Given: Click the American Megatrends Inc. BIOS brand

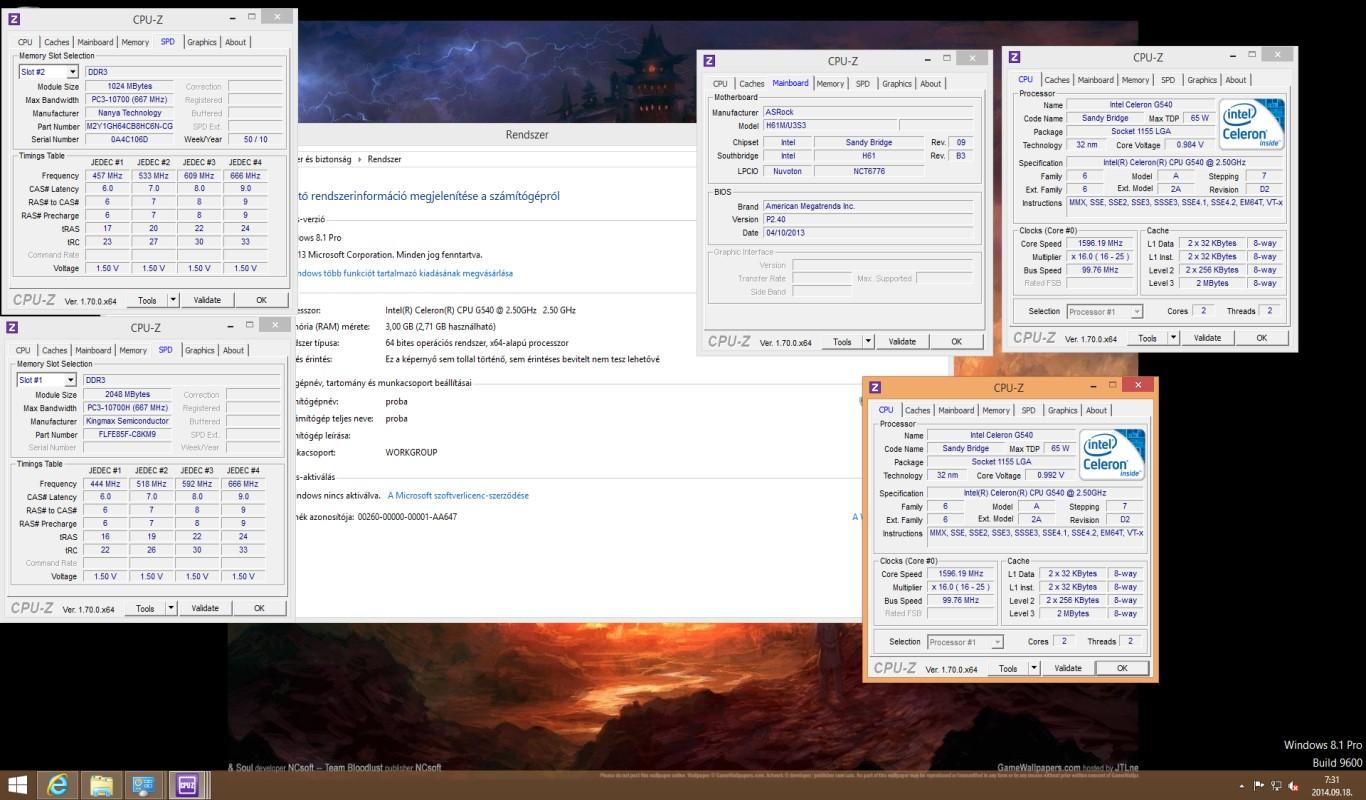Looking at the screenshot, I should [866, 206].
